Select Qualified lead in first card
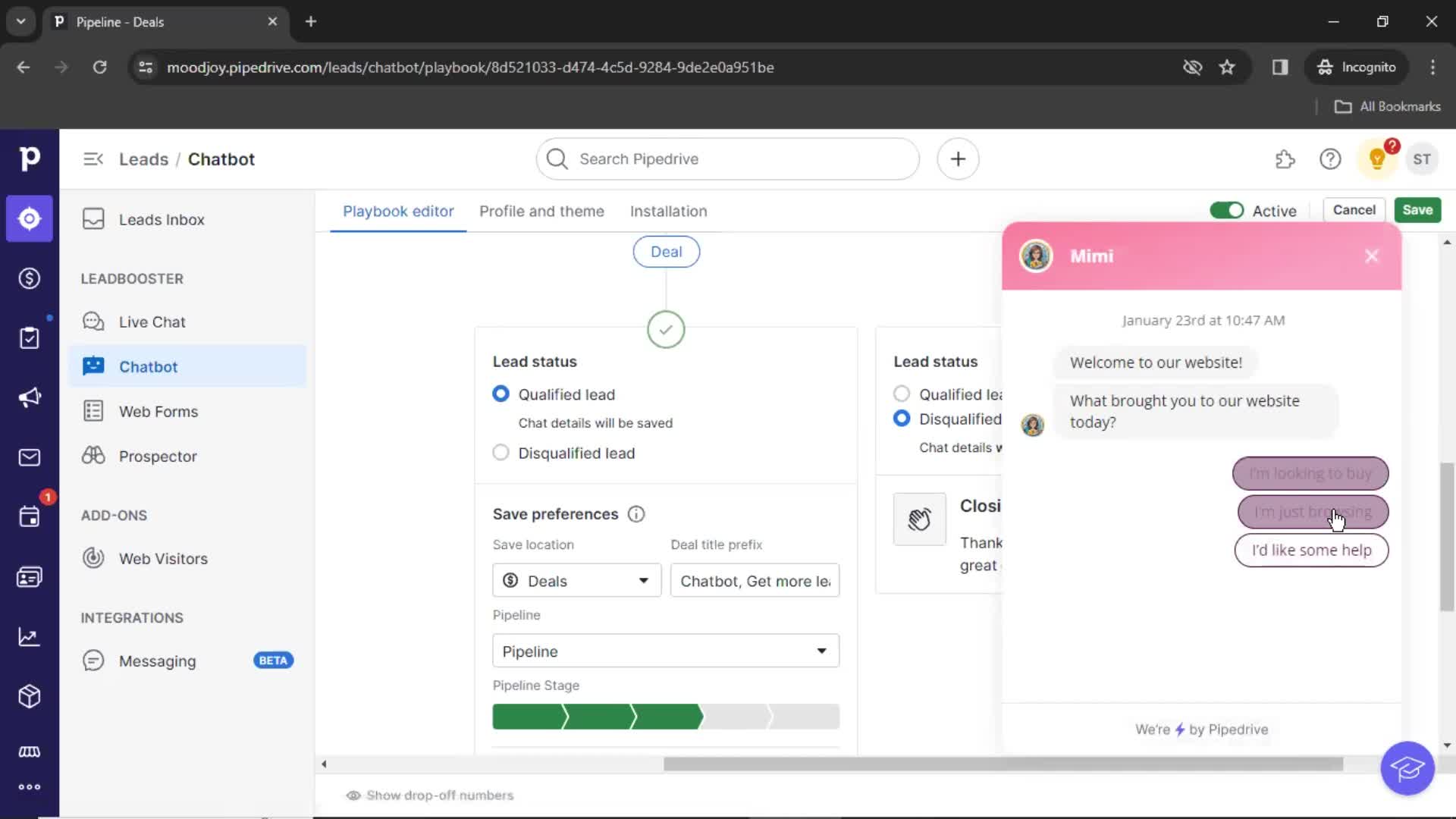Screen dimensions: 1456x819 click(500, 394)
